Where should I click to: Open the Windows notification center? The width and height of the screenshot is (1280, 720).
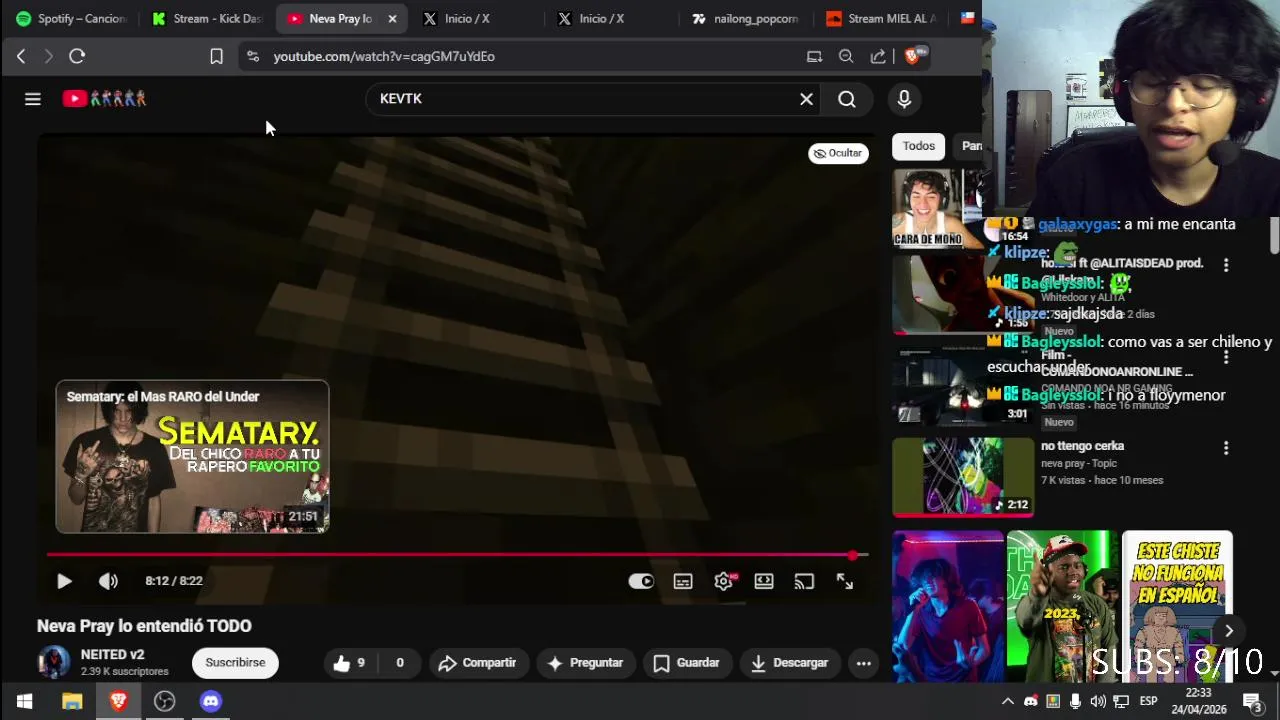tap(1253, 701)
